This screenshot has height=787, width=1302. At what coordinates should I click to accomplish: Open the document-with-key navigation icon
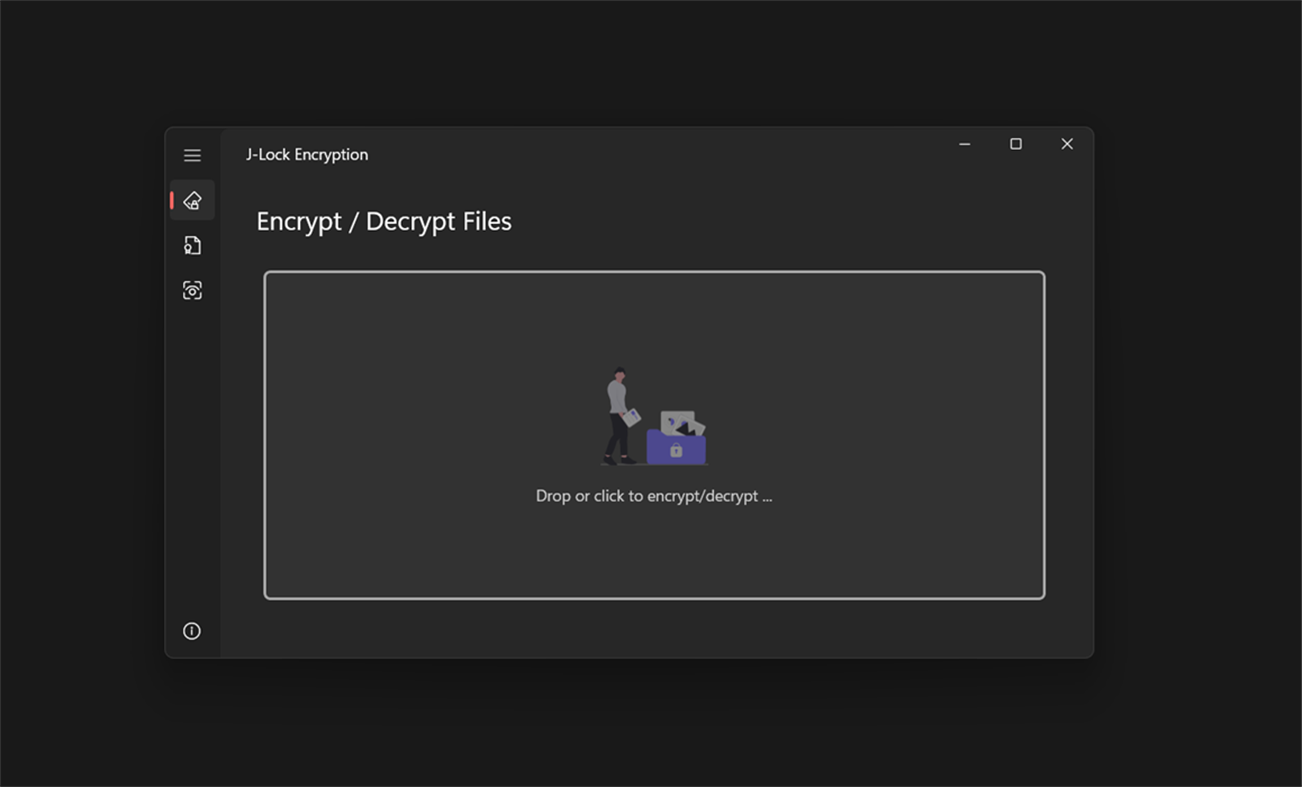click(x=192, y=244)
